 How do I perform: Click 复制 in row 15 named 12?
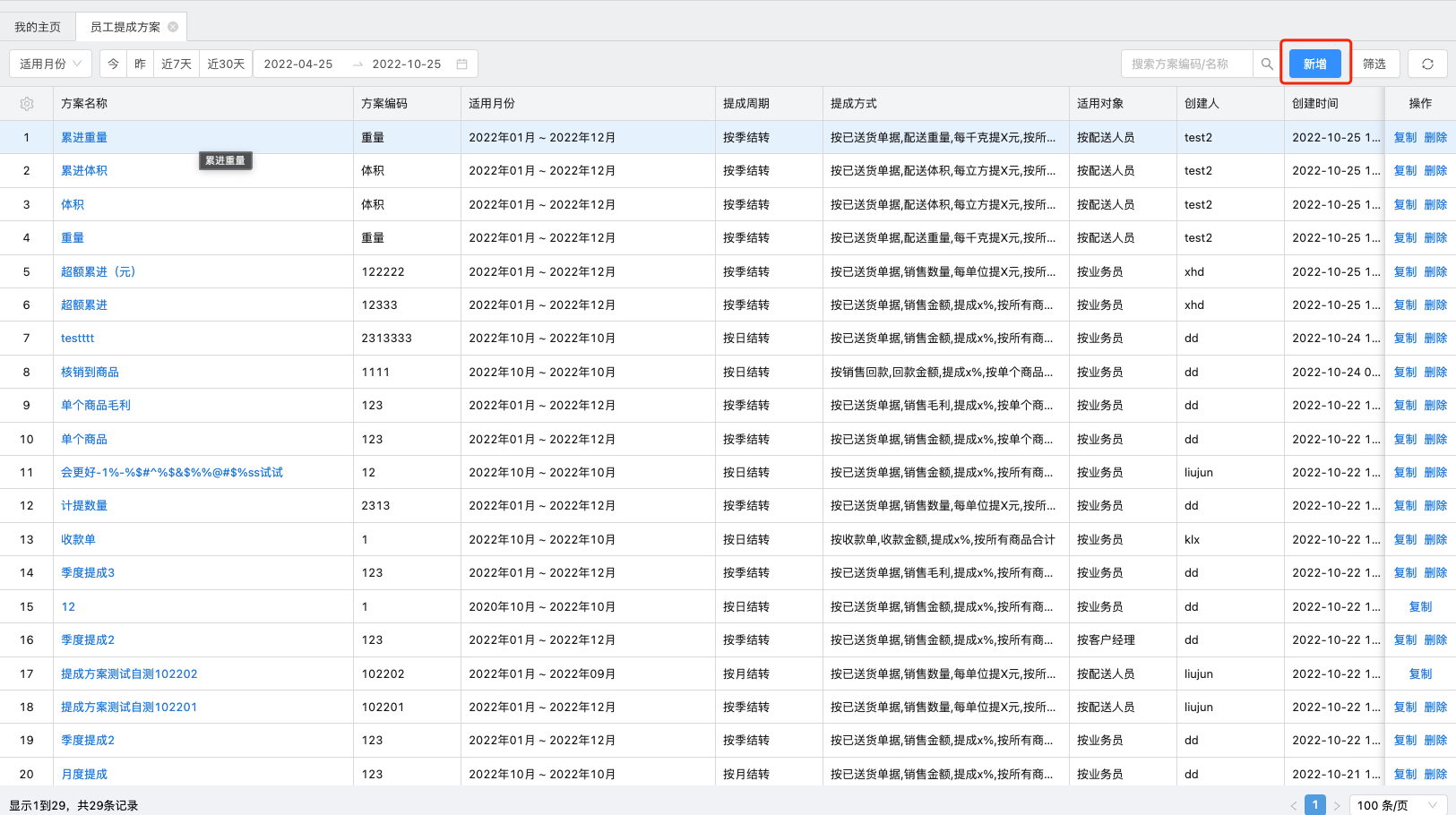(x=1420, y=606)
